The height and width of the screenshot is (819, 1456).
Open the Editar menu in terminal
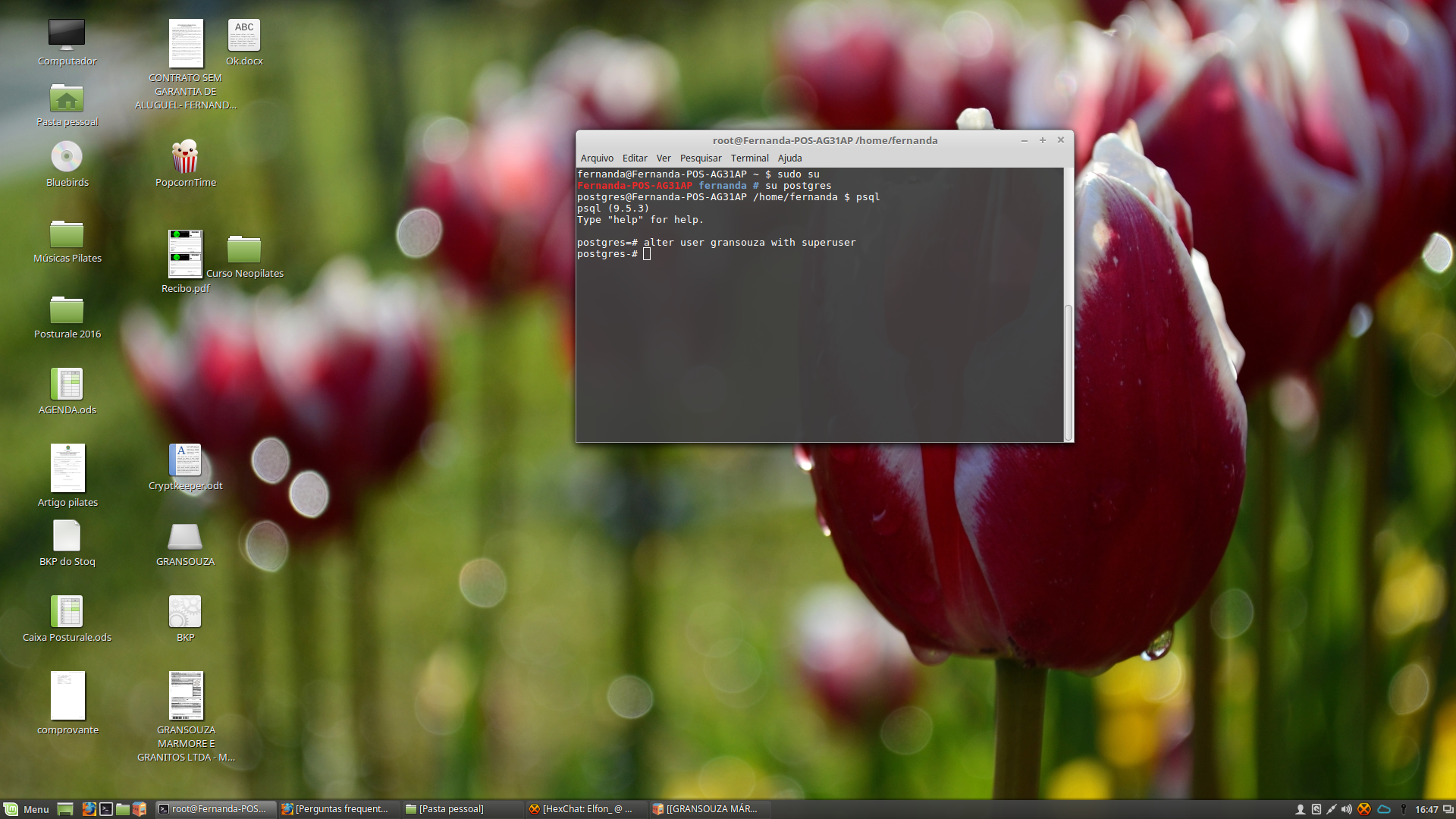[x=635, y=158]
